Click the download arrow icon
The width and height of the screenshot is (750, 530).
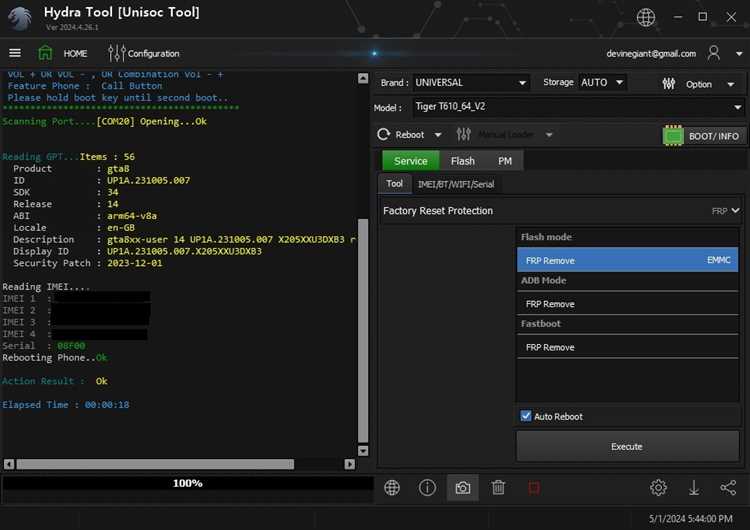[x=694, y=488]
